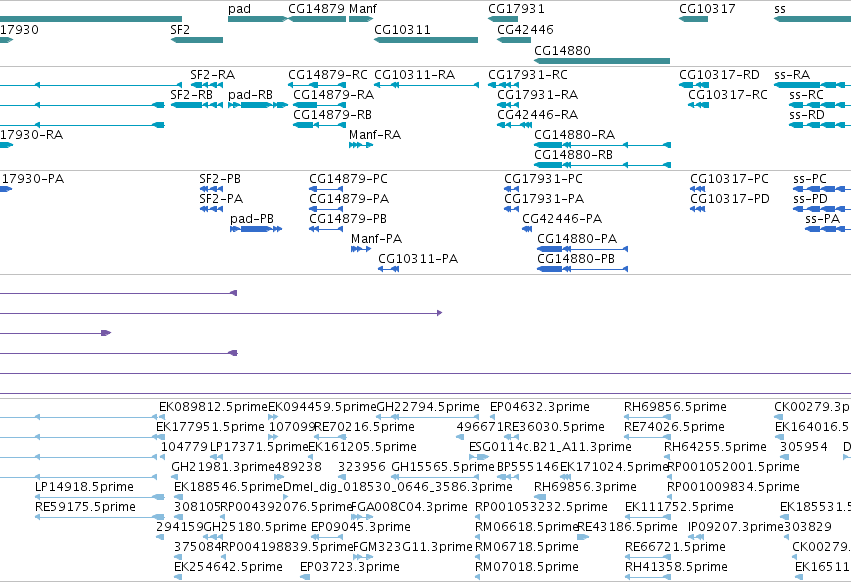
Task: Click transcript CG17931-RC
Action: 503,85
